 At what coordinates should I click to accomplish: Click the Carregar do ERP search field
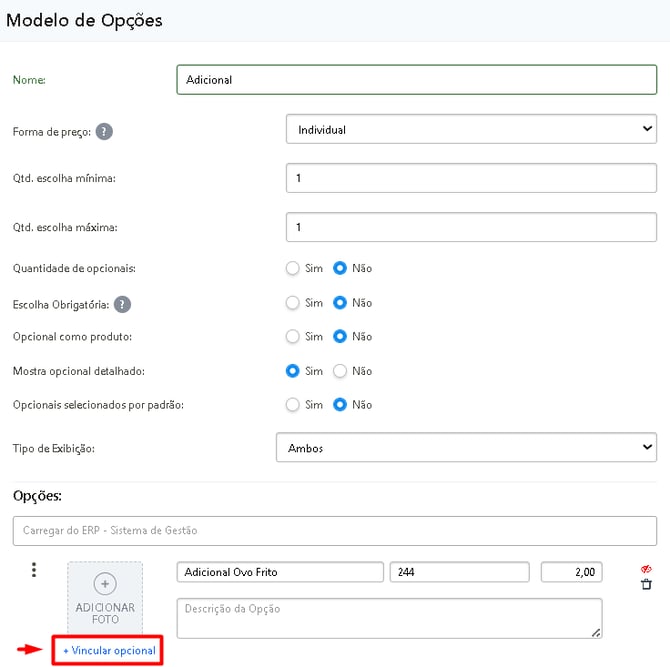[334, 530]
